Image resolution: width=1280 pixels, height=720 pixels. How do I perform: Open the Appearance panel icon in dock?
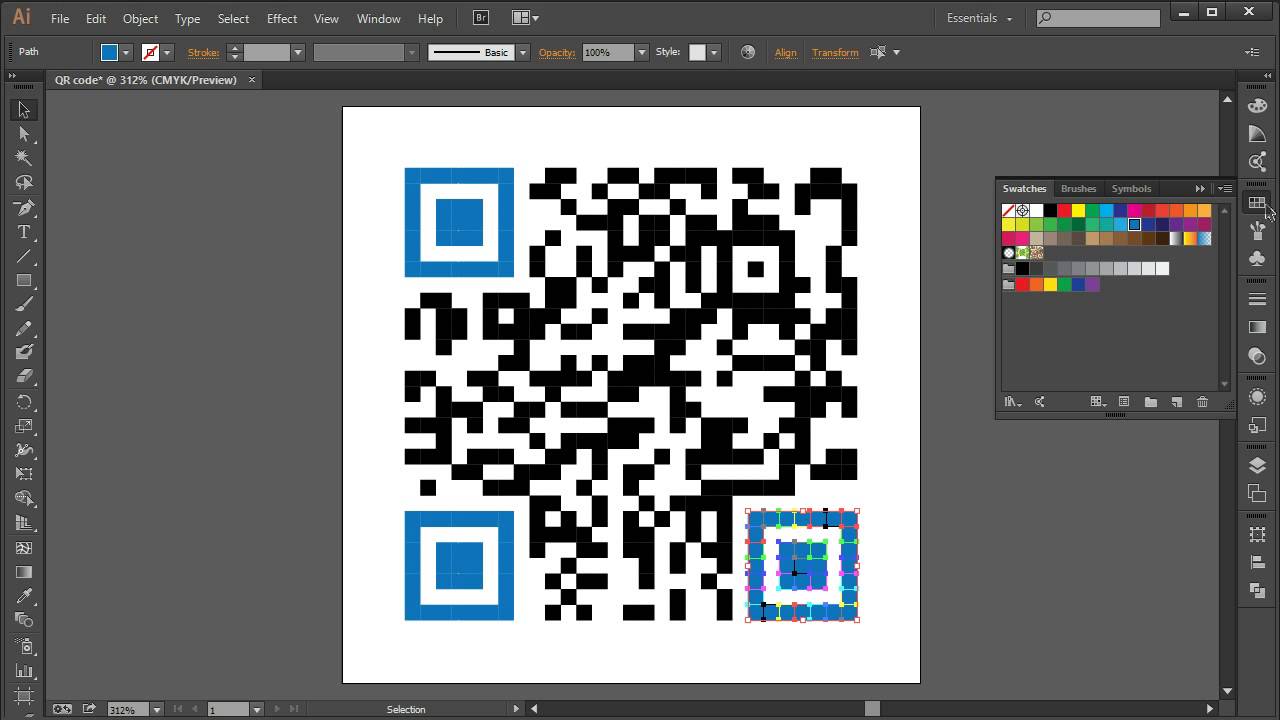(1258, 397)
